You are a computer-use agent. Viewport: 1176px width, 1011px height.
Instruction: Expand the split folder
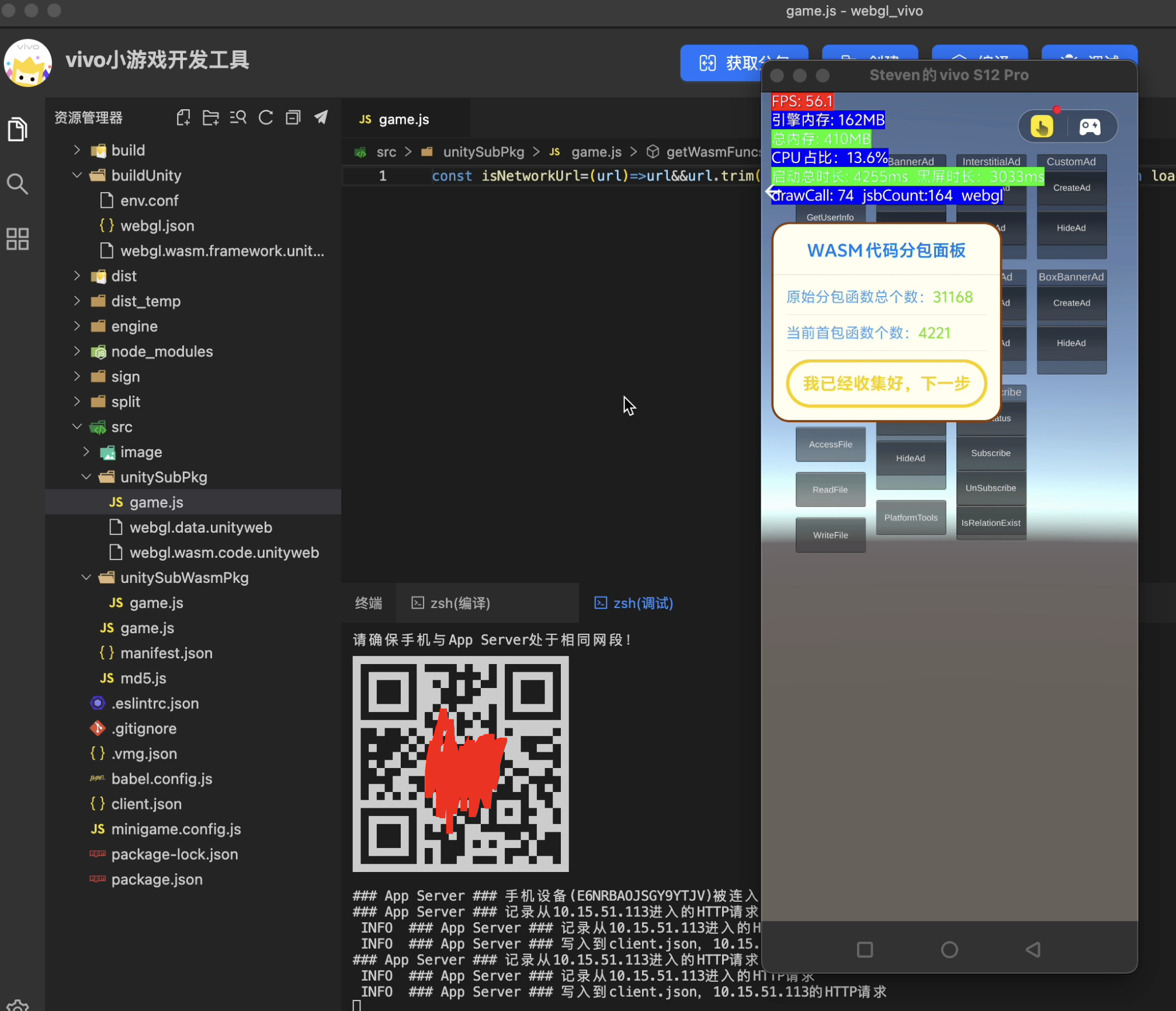click(77, 401)
